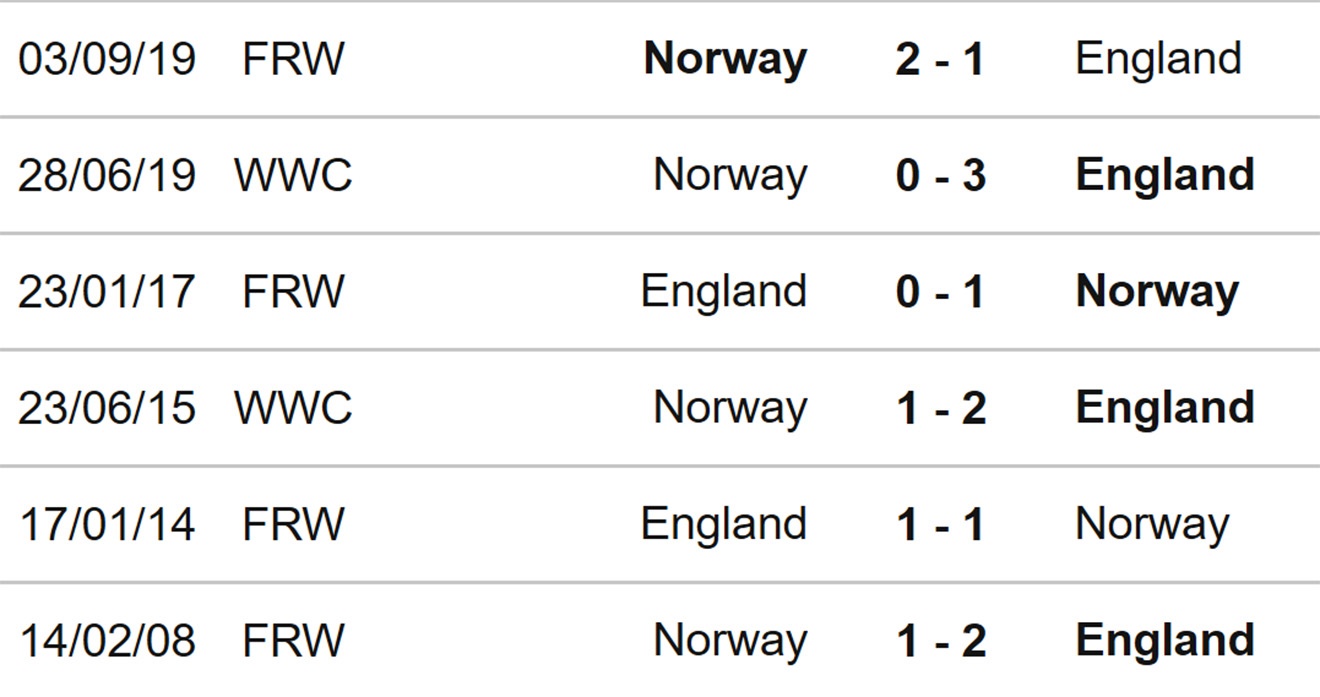Open the 1 - 1 draw score

point(940,524)
